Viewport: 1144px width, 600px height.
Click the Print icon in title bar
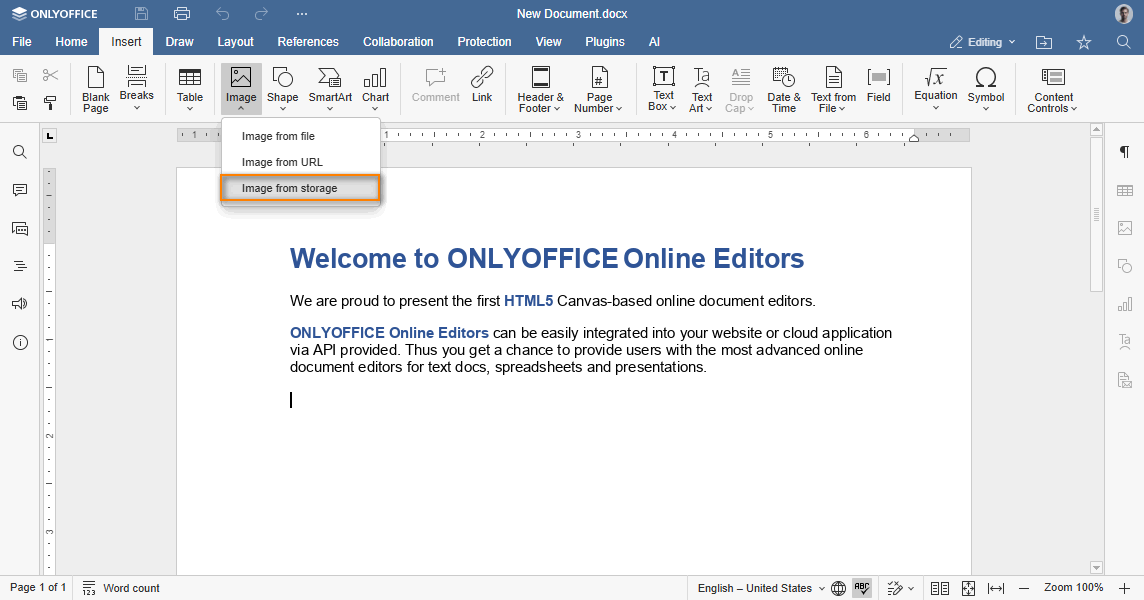[182, 14]
